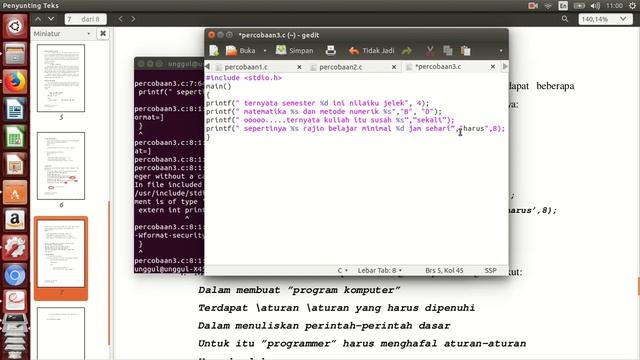Save the file with Simpan
640x360 pixels.
click(294, 51)
